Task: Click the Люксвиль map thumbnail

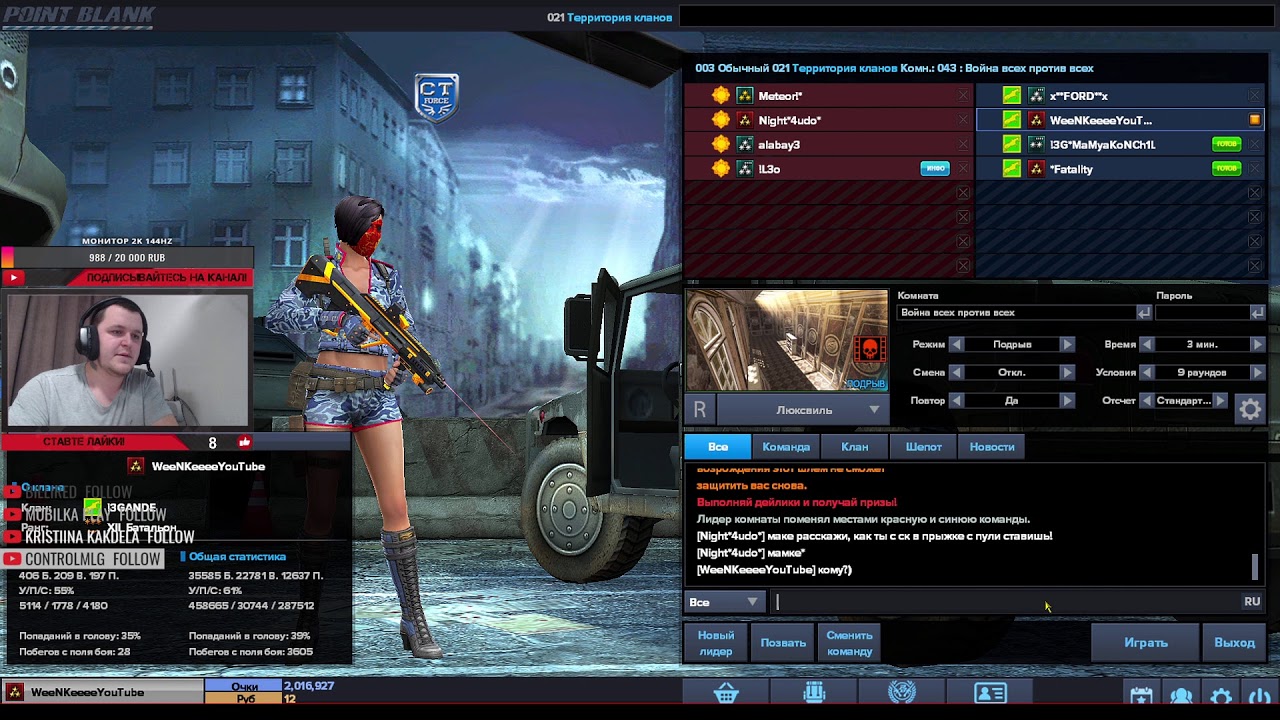Action: tap(787, 341)
